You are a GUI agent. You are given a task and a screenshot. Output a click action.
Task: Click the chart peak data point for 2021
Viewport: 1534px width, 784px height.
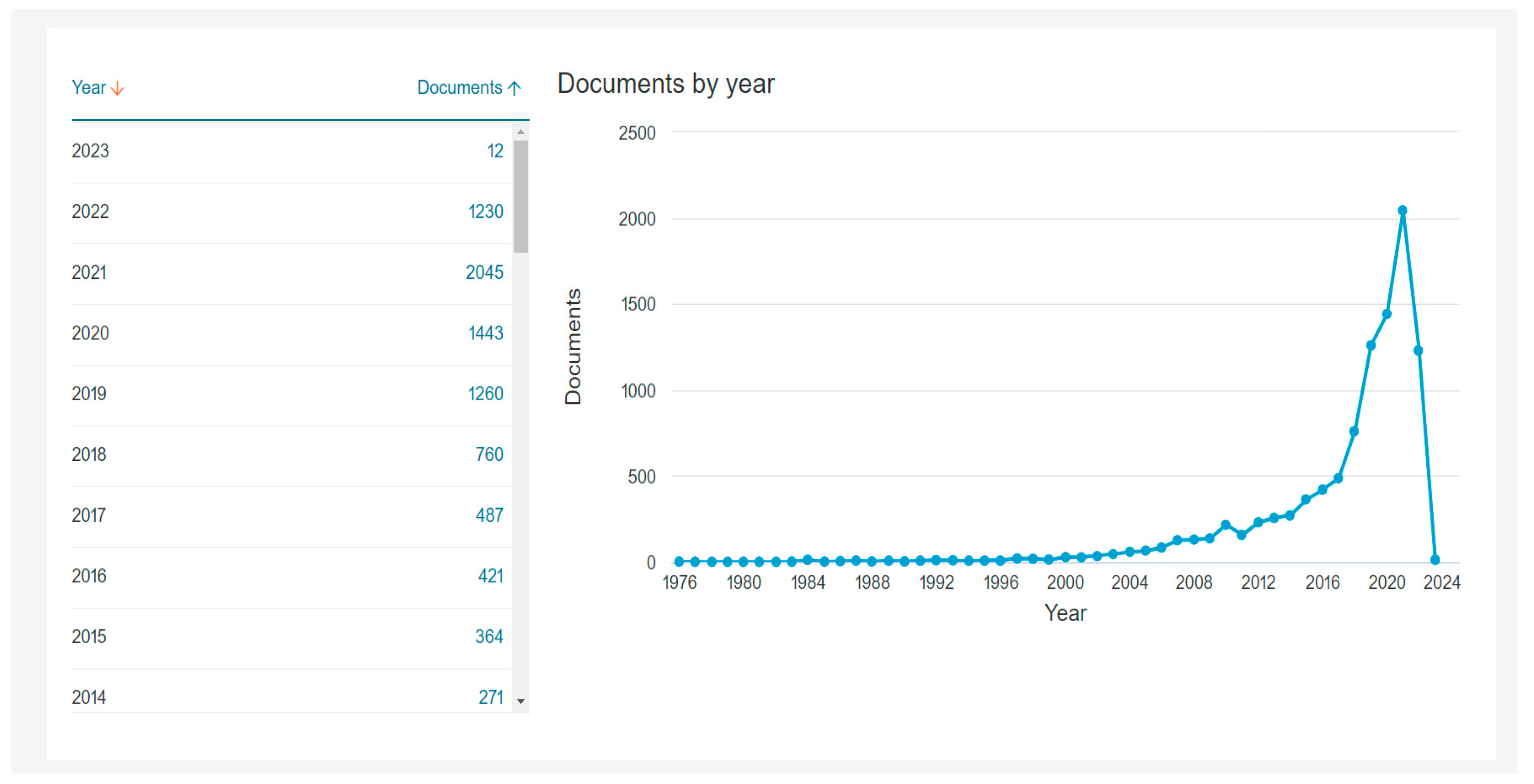(x=1402, y=210)
